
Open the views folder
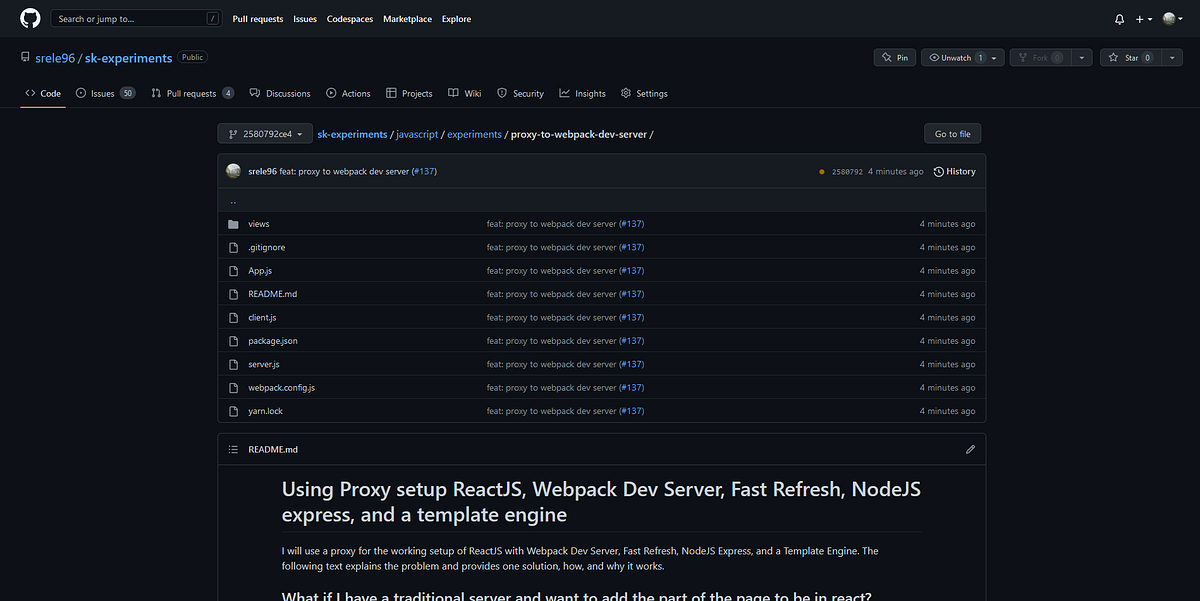259,224
